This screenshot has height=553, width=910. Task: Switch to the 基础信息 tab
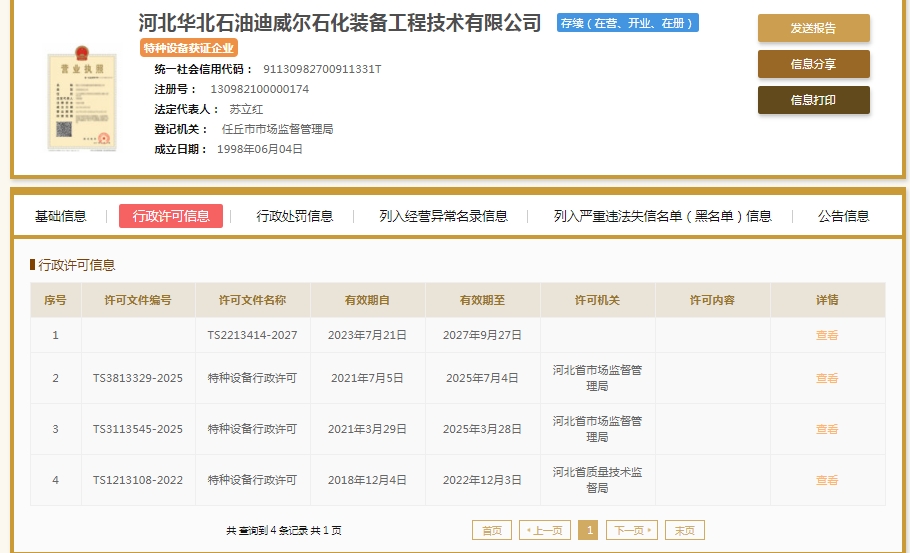[x=60, y=216]
